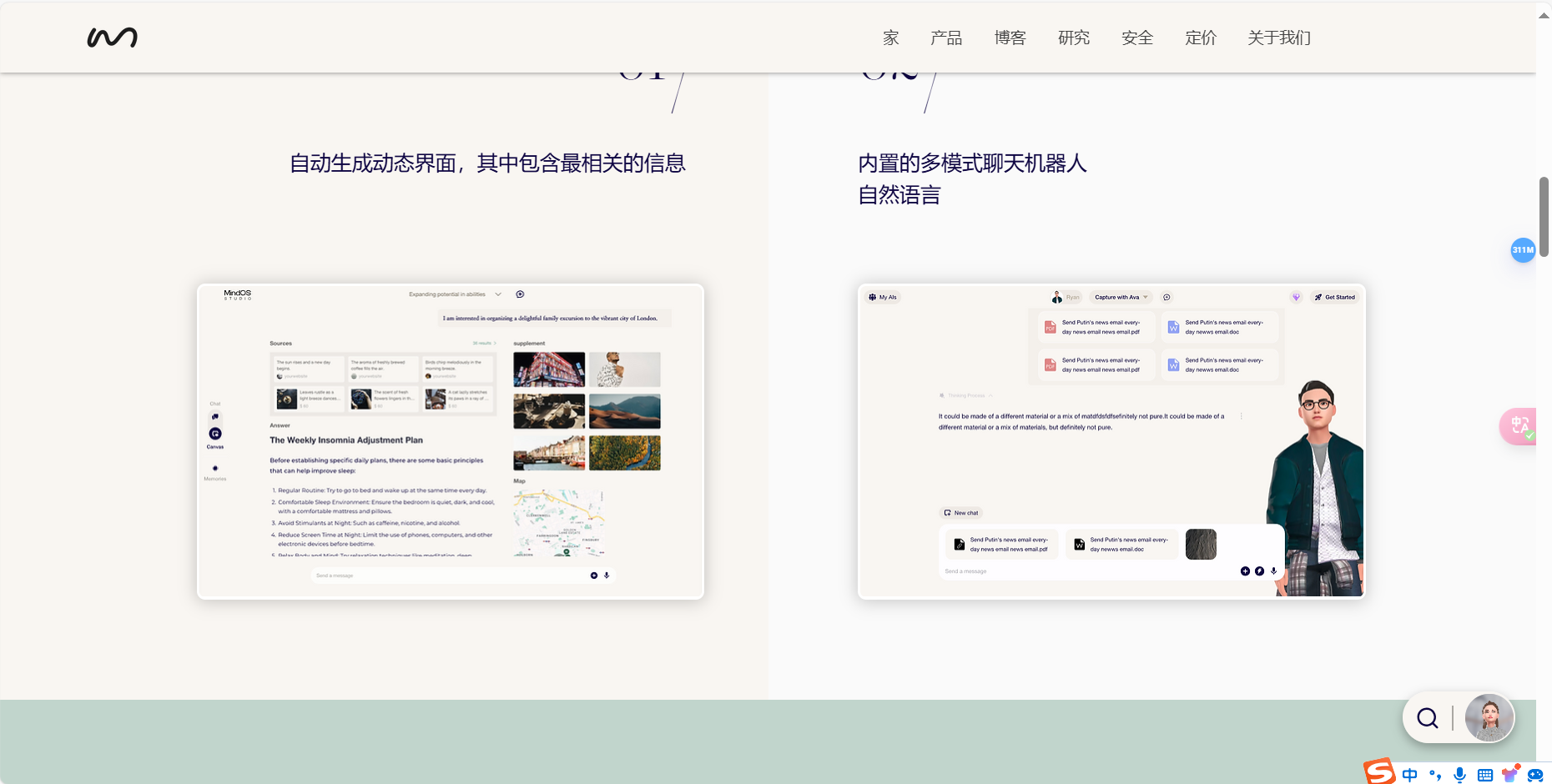Click the microphone icon in MindOS message bar

[x=607, y=575]
